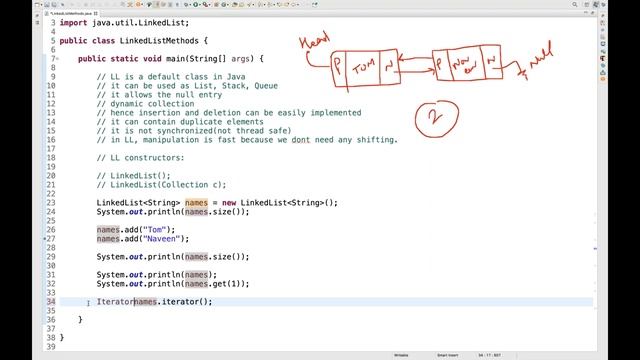640x360 pixels.
Task: Click the import java.util.LinkedList line
Action: coord(124,23)
